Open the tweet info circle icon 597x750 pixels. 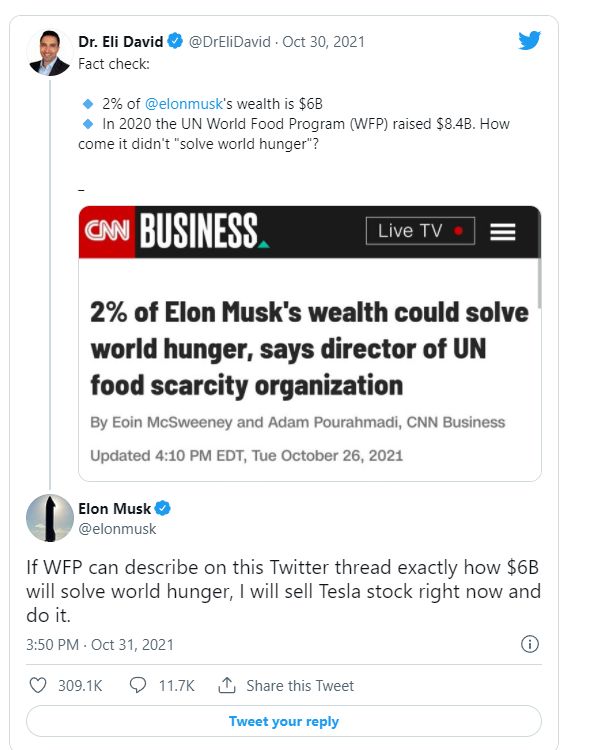click(530, 644)
